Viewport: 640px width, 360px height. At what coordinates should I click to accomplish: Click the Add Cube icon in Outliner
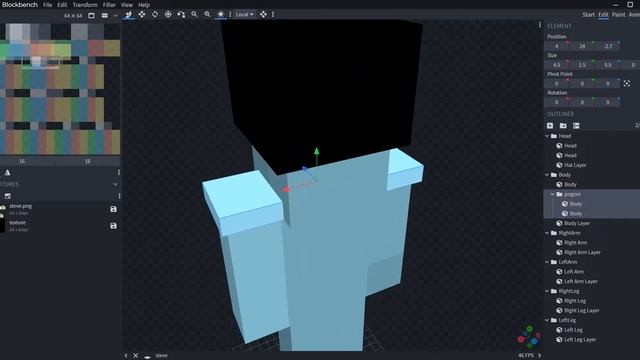coord(550,126)
